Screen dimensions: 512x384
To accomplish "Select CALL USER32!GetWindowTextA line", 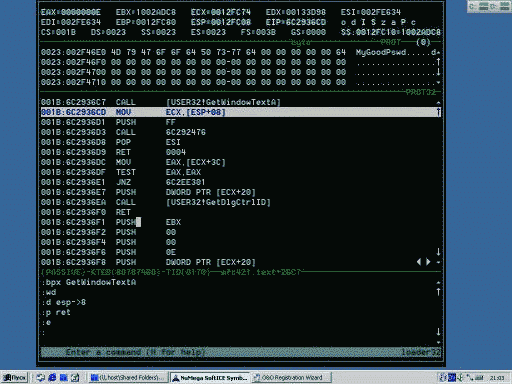I will pyautogui.click(x=239, y=102).
